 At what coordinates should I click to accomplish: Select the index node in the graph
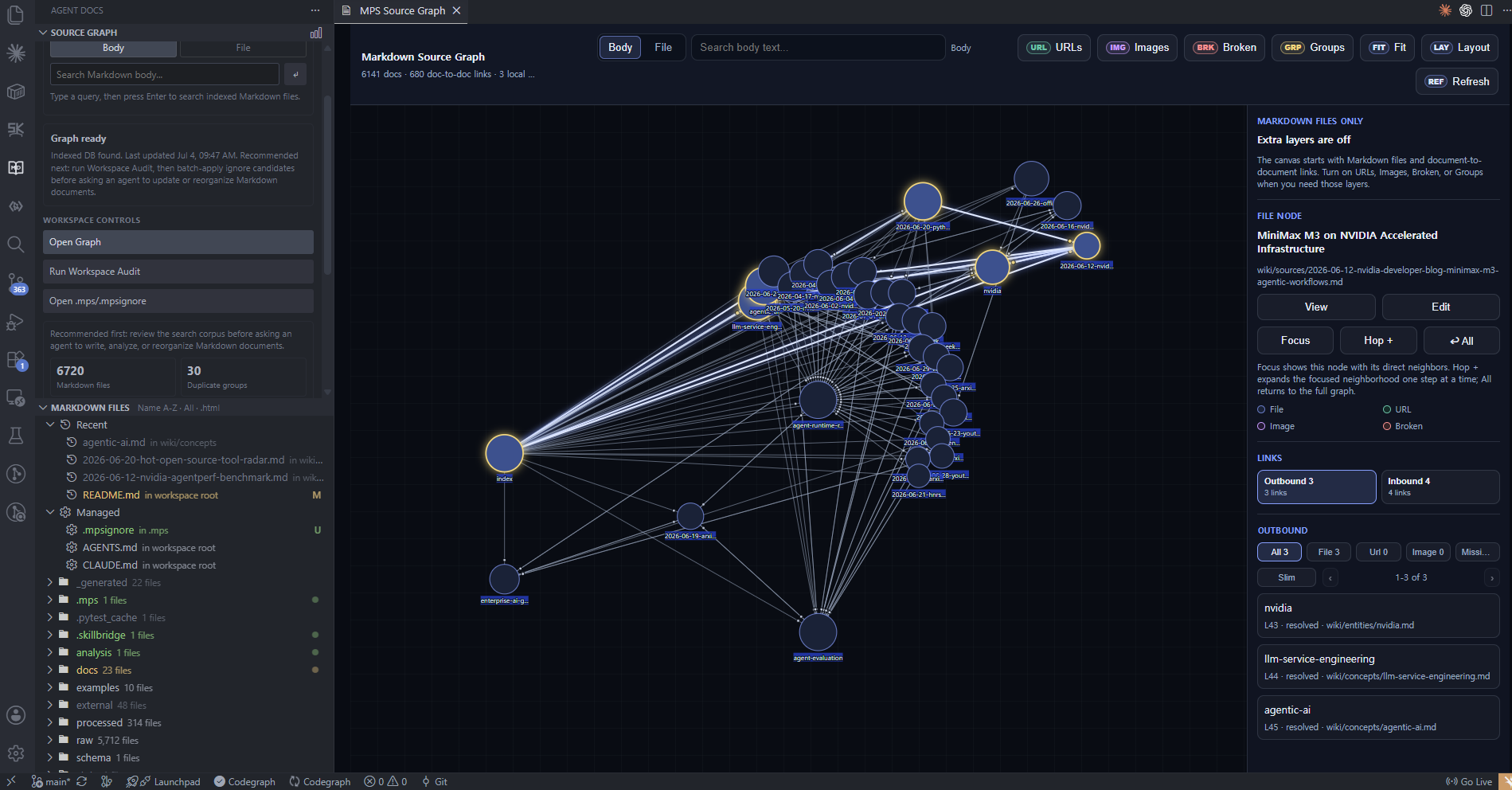click(x=504, y=453)
